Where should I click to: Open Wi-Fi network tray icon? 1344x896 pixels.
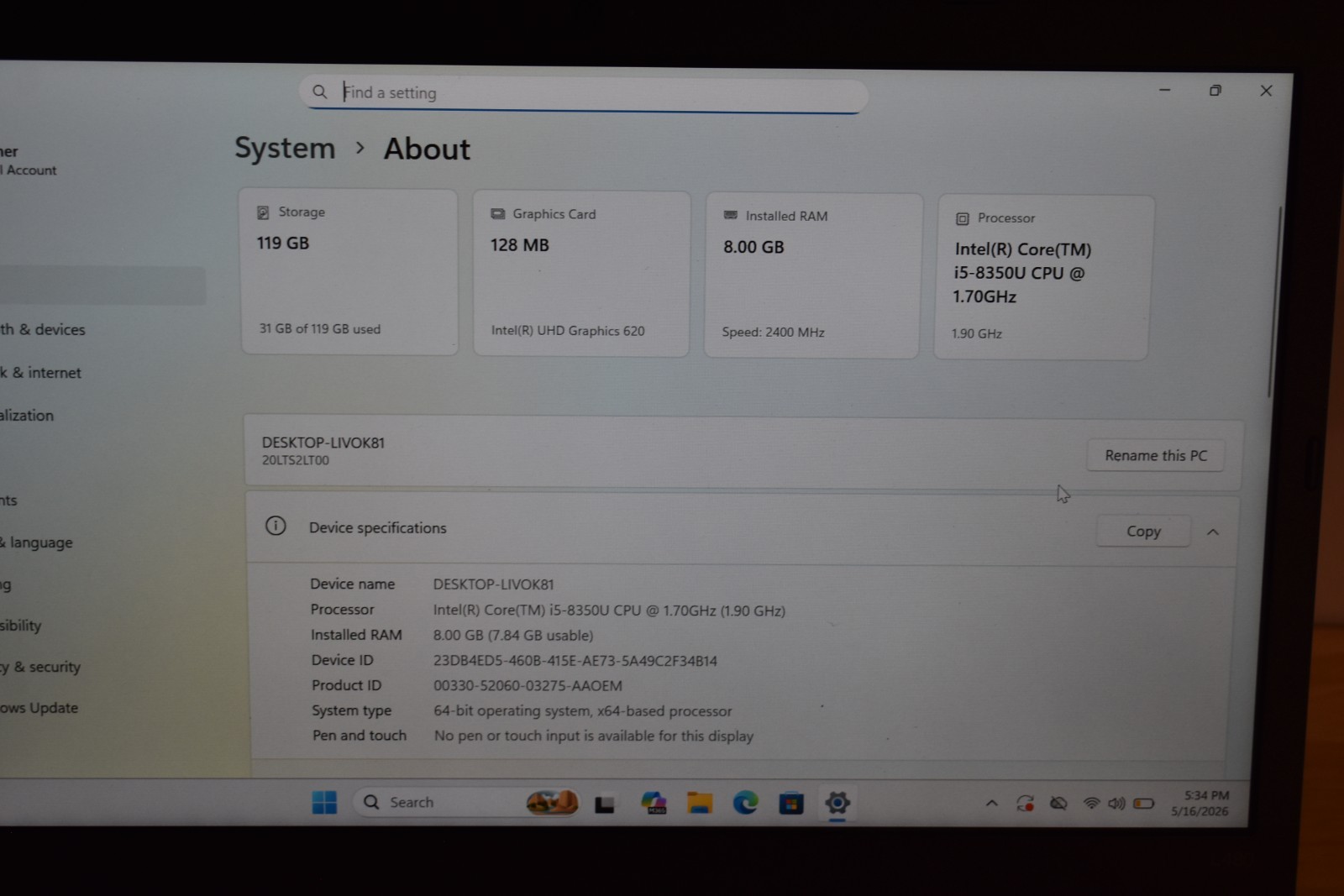coord(1091,804)
